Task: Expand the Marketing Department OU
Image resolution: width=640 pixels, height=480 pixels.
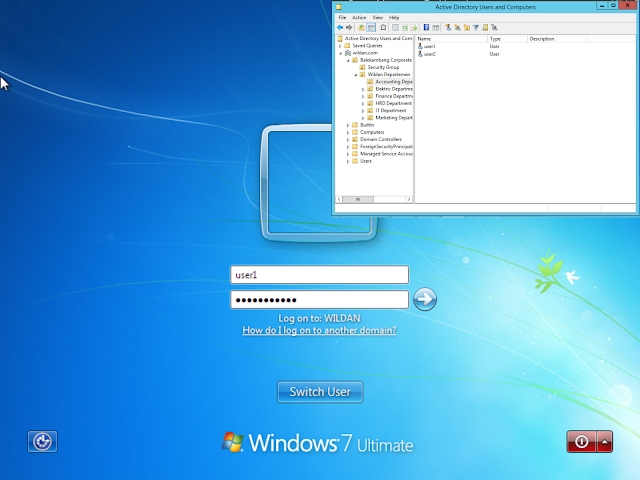Action: 363,118
